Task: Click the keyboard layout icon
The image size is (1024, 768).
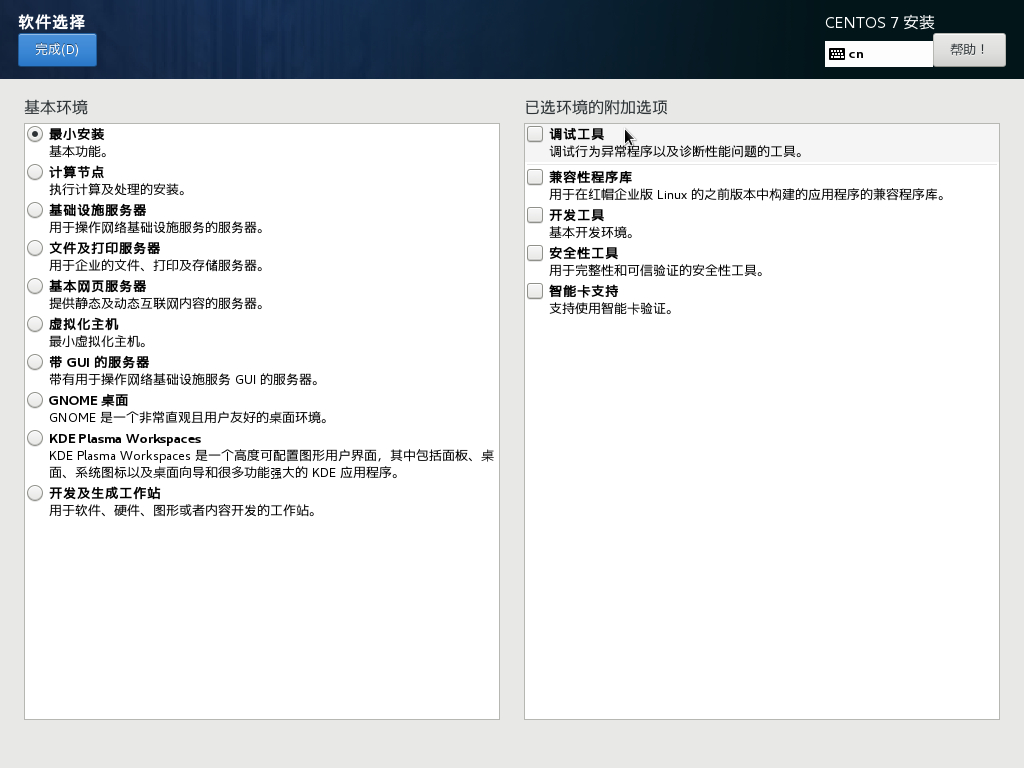Action: [836, 53]
